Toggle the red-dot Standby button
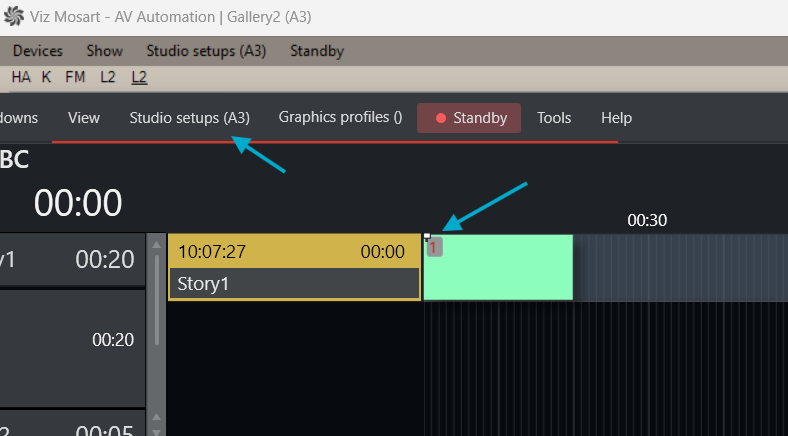The height and width of the screenshot is (436, 788). click(x=469, y=118)
